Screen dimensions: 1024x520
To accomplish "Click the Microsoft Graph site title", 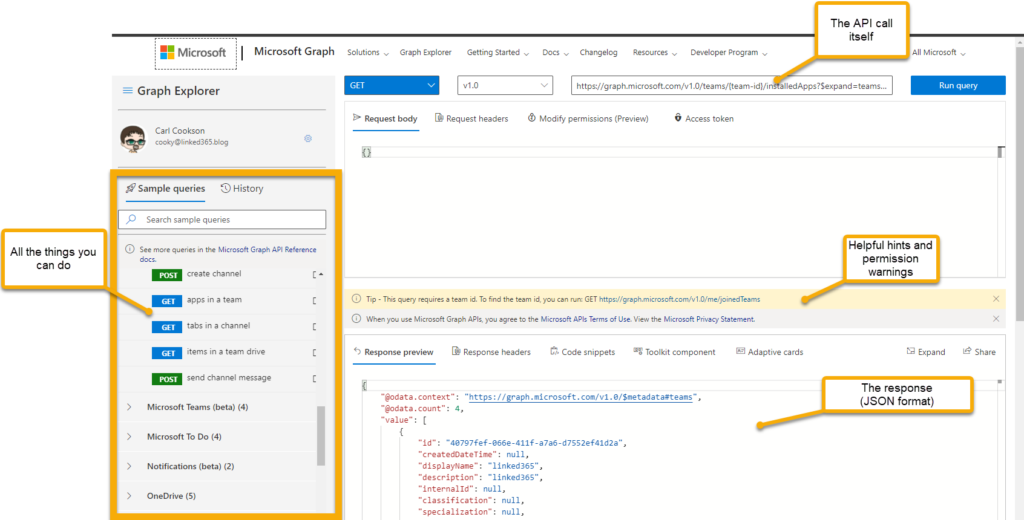I will [x=294, y=52].
